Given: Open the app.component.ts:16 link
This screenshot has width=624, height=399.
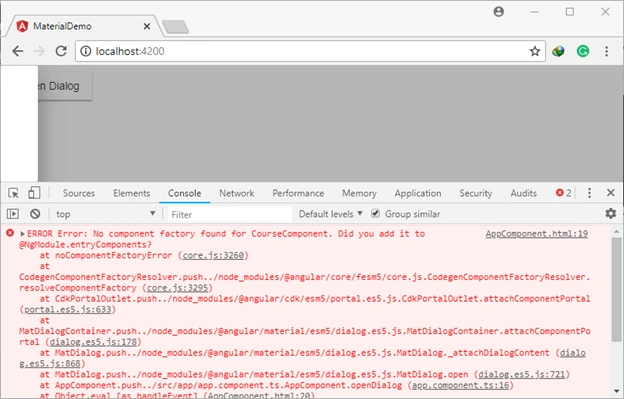Looking at the screenshot, I should pos(460,385).
